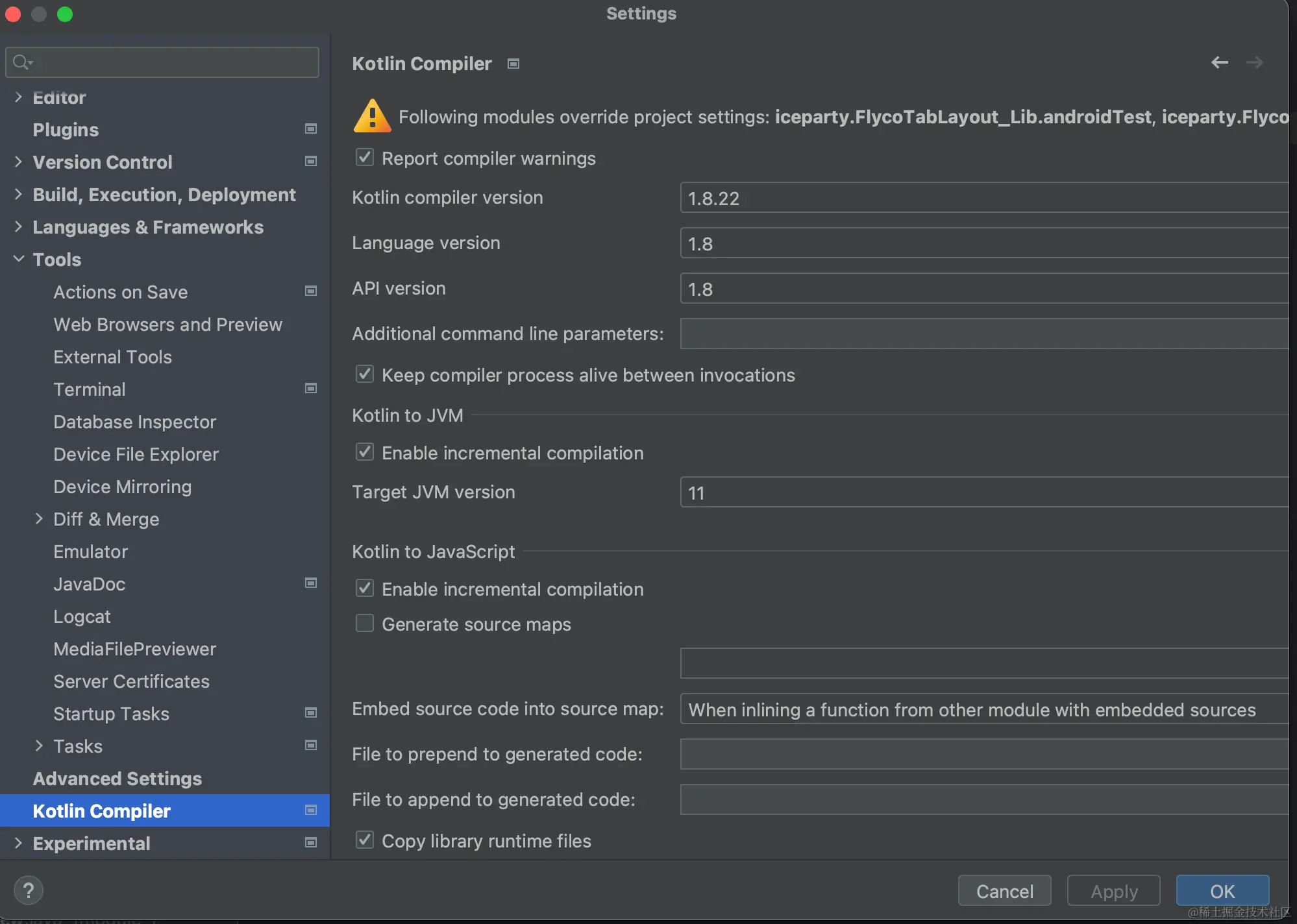Click the back navigation arrow
Screen dimensions: 1297x924
tap(1219, 62)
